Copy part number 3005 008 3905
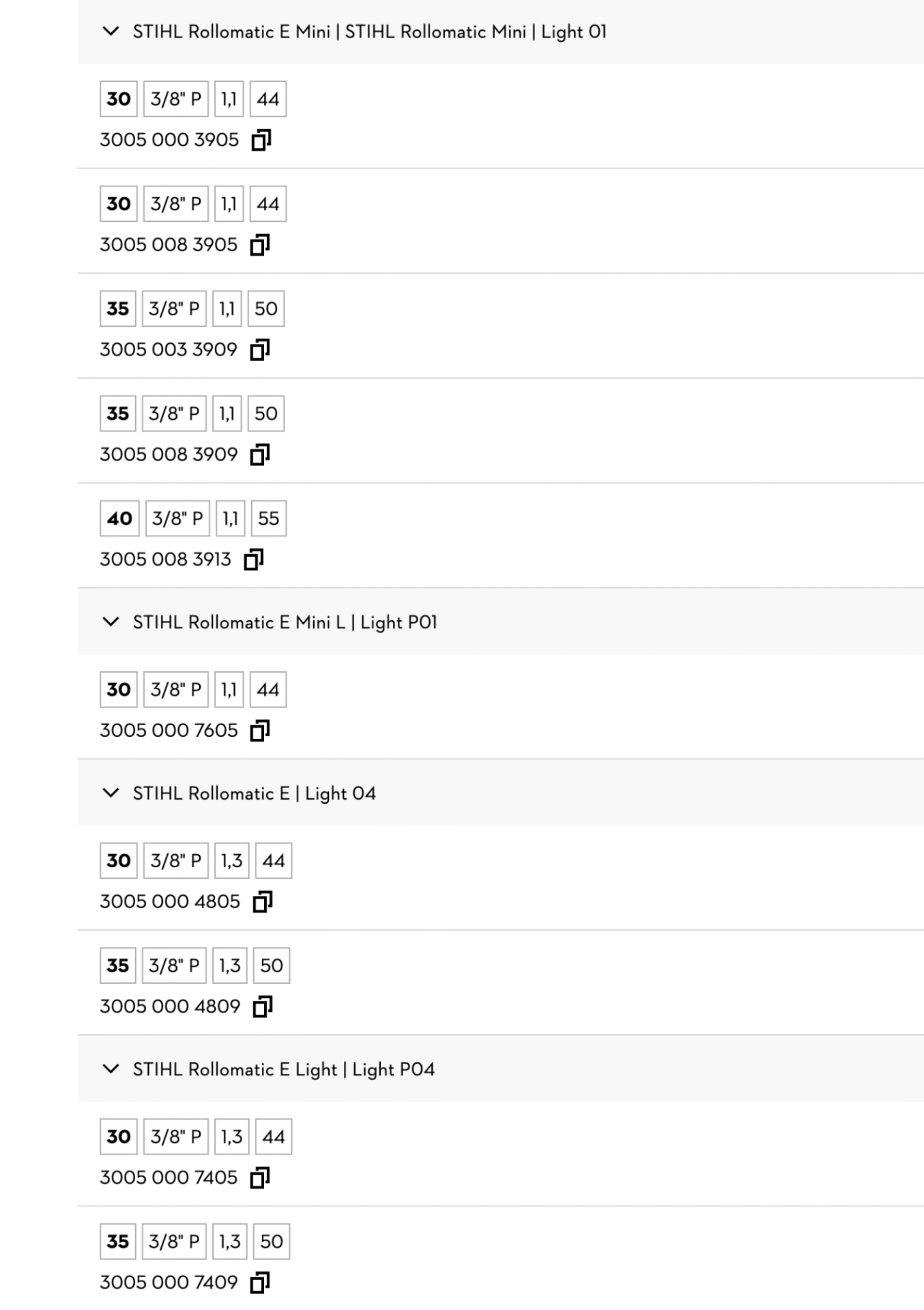This screenshot has width=924, height=1310. click(260, 245)
